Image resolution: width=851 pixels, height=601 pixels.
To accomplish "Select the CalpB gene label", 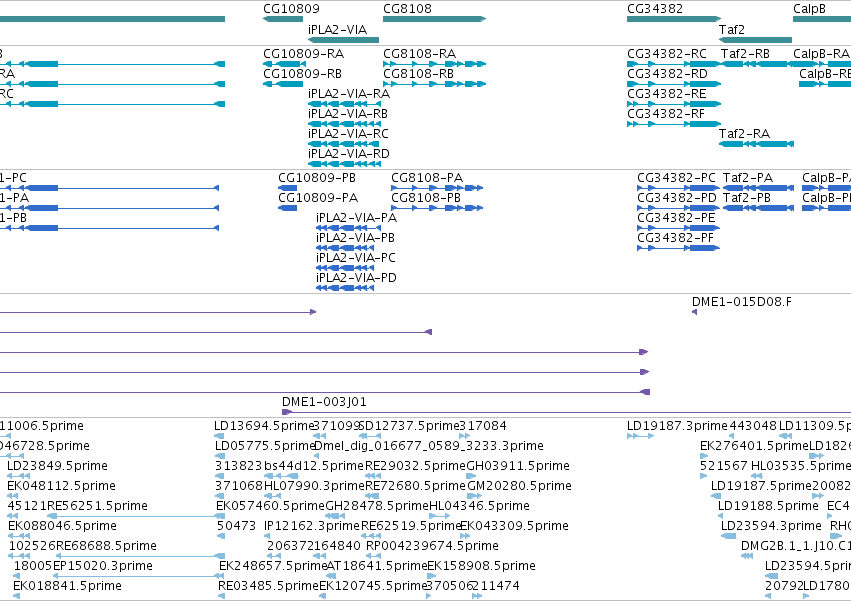I will [x=809, y=9].
